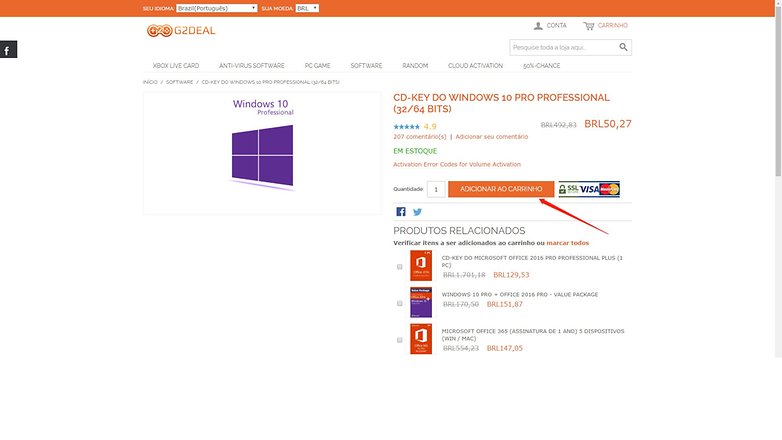The image size is (782, 440).
Task: Share product on Facebook
Action: 401,212
